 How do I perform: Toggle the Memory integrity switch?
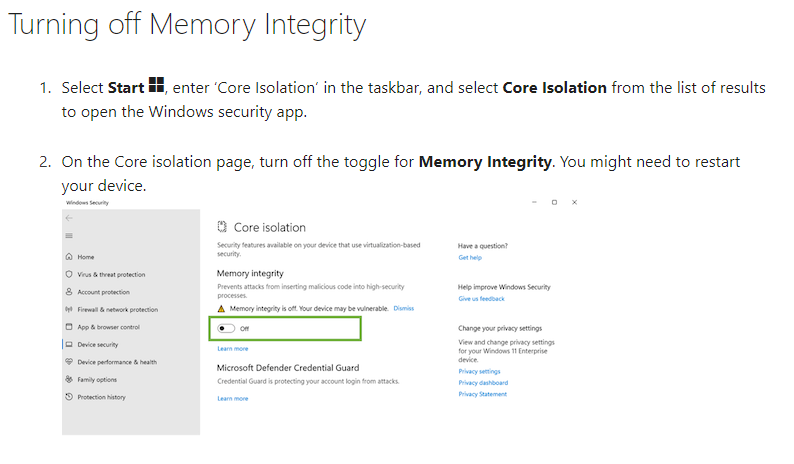coord(226,328)
